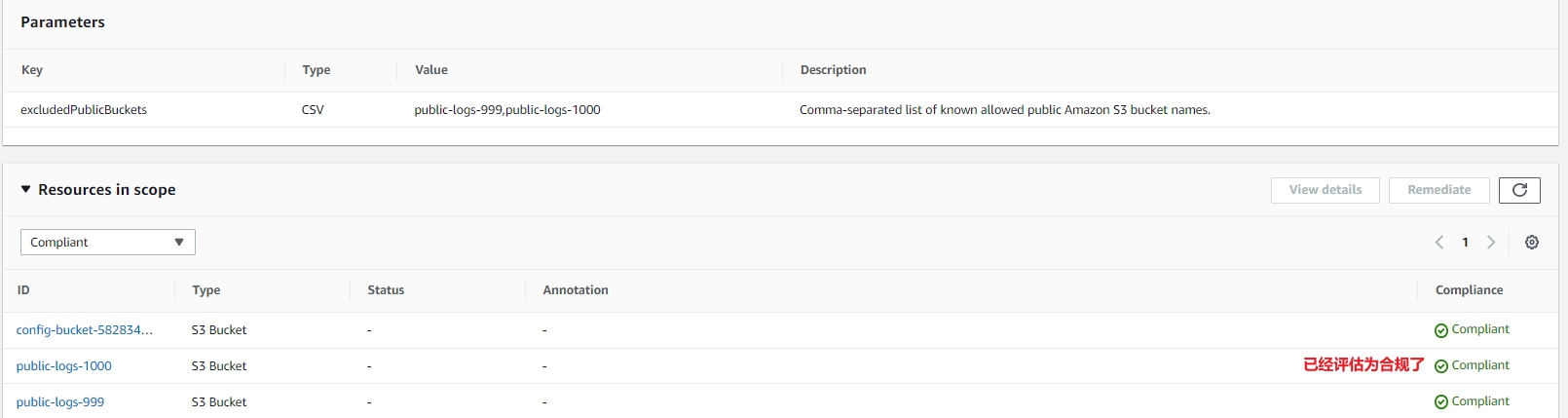Click the ID column header

(23, 290)
